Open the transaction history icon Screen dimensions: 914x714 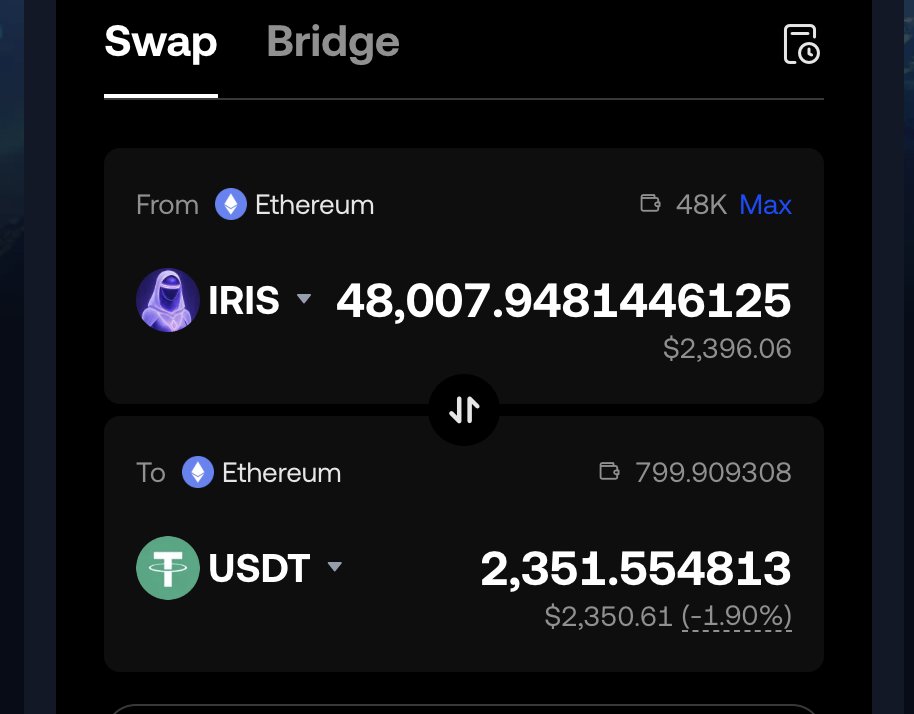[801, 44]
